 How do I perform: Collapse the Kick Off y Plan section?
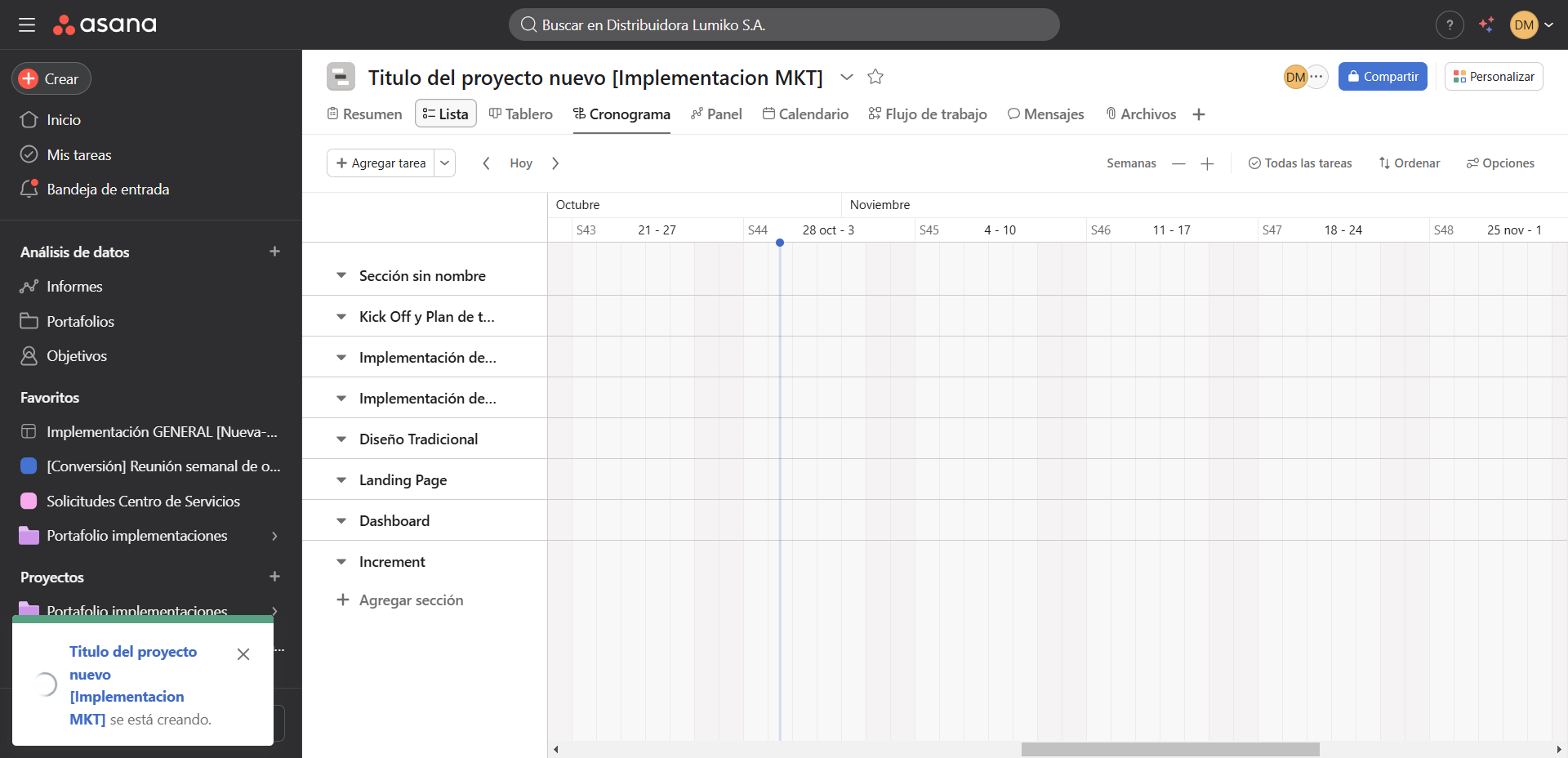341,317
